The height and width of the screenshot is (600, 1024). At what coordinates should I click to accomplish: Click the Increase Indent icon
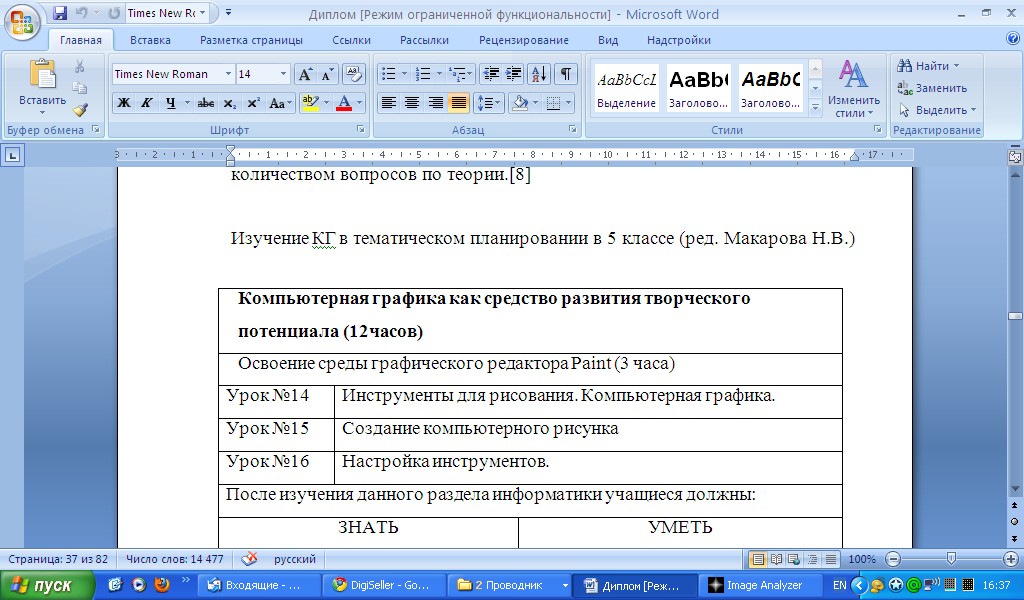[513, 74]
